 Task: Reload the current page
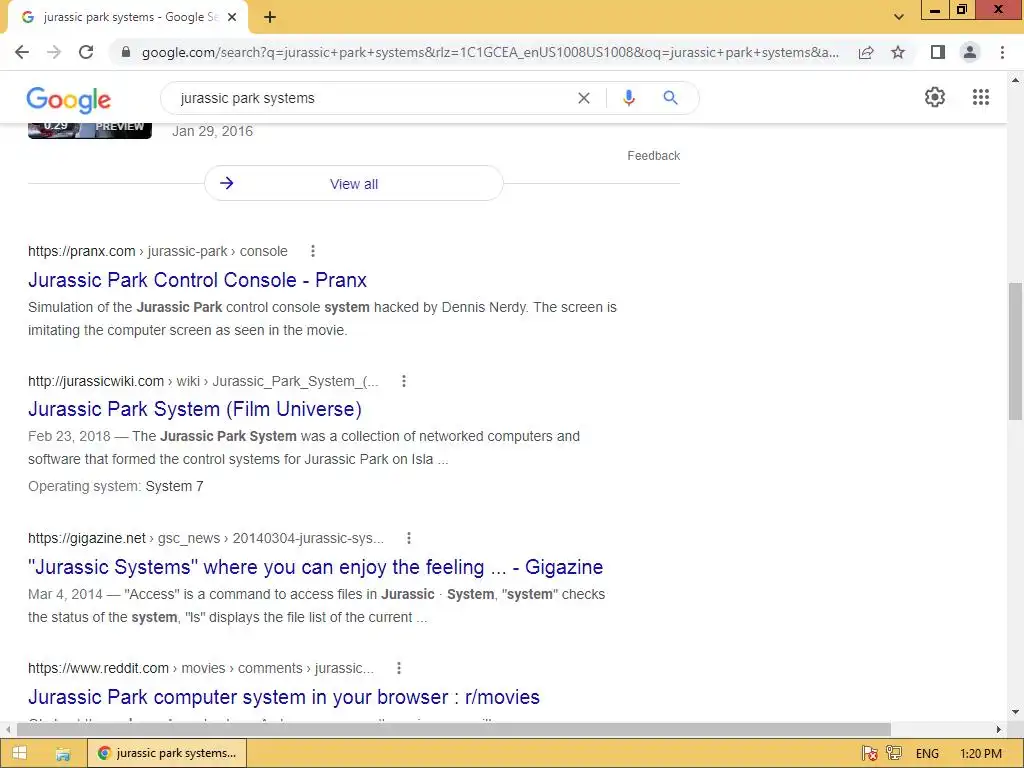86,52
